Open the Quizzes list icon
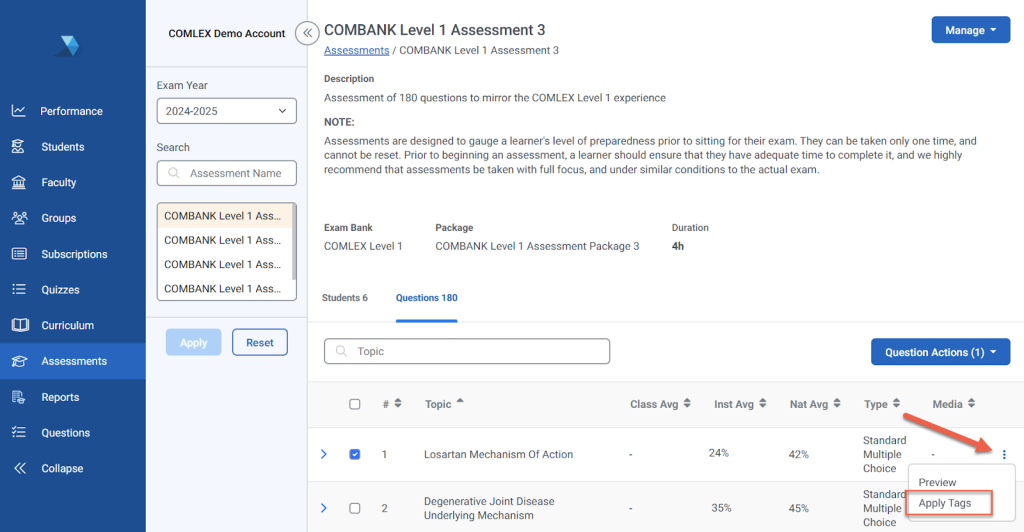 click(19, 290)
